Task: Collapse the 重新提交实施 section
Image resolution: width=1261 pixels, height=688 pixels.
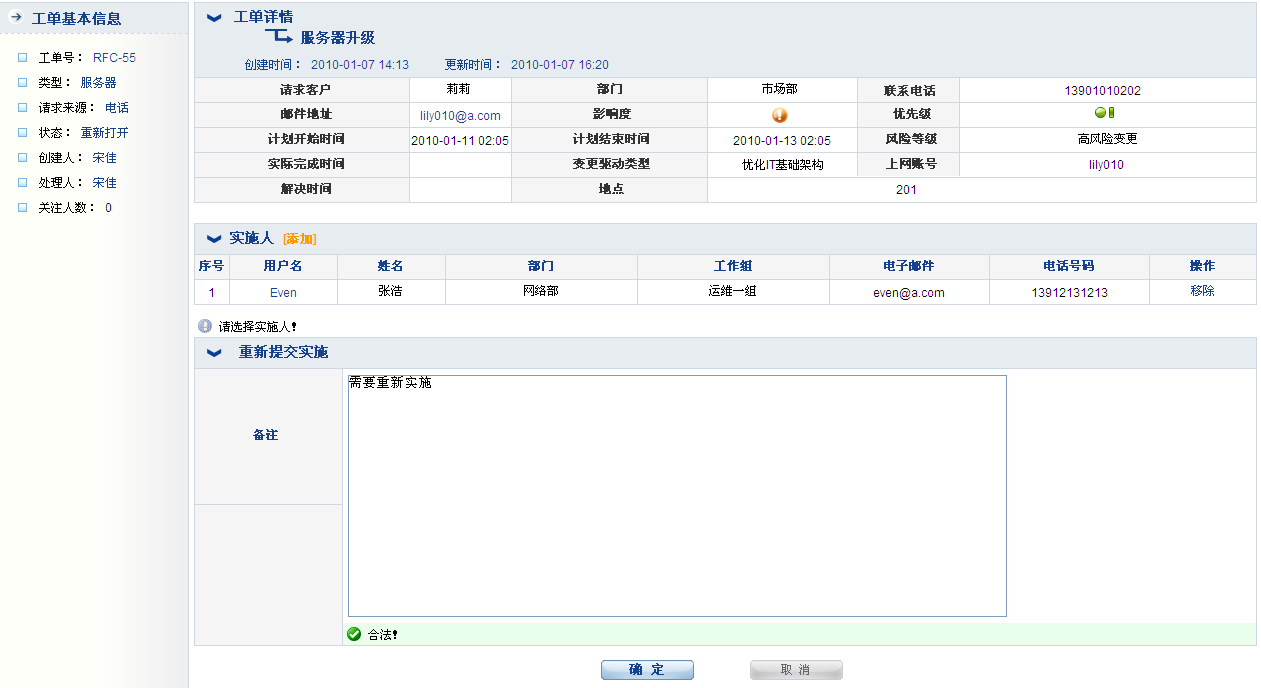Action: click(214, 352)
